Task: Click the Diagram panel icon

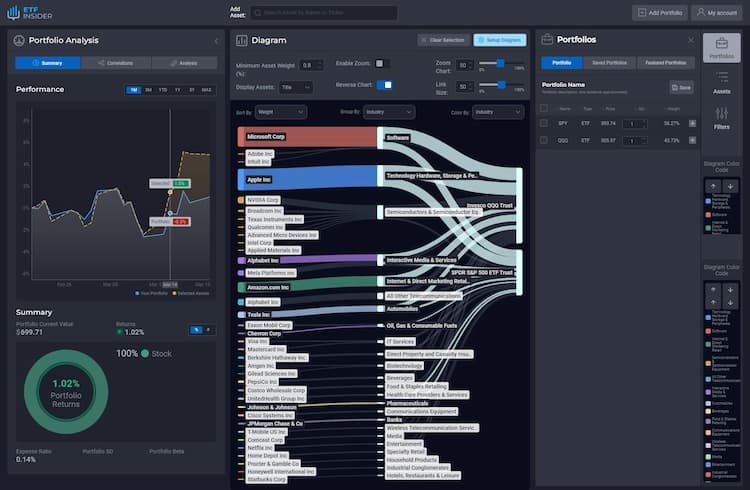Action: [x=242, y=41]
